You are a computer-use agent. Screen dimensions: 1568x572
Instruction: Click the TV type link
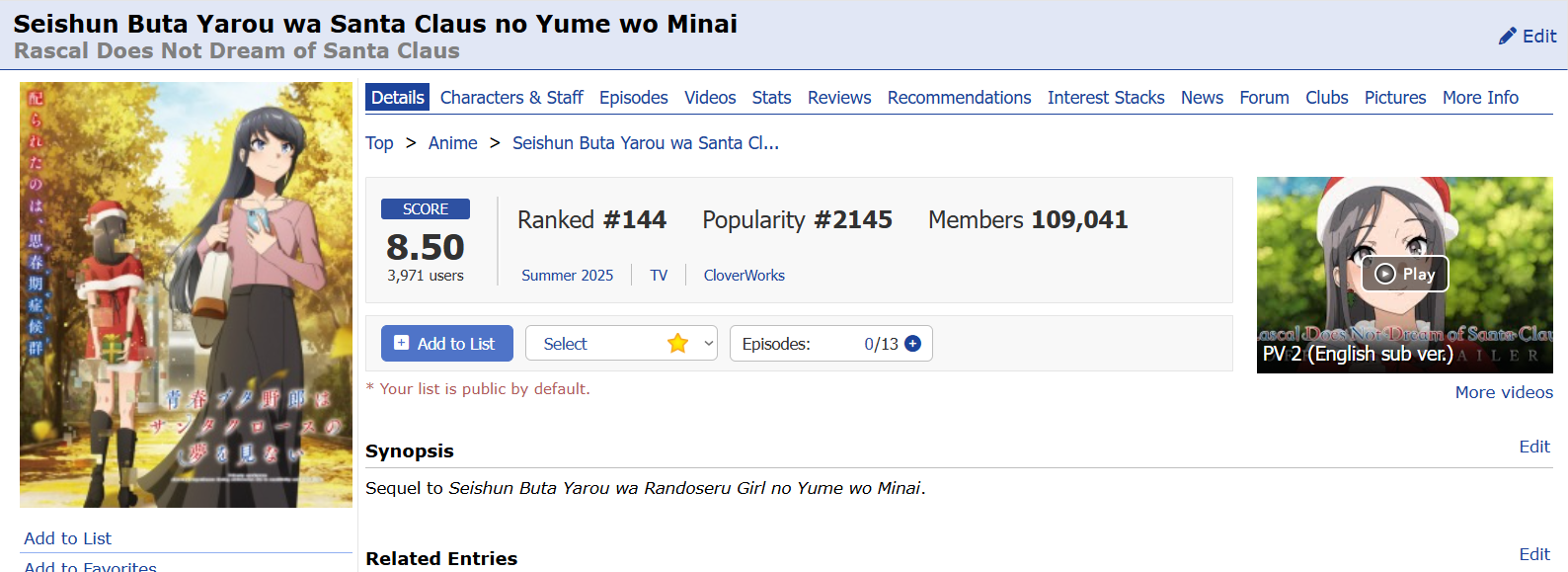[x=659, y=276]
